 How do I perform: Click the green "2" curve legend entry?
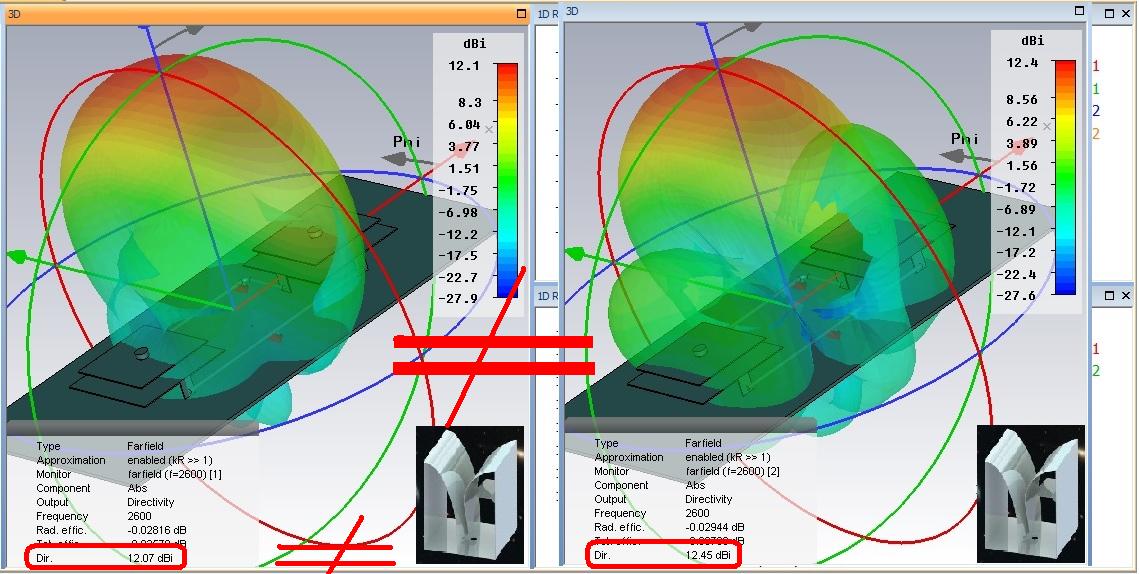click(1096, 371)
